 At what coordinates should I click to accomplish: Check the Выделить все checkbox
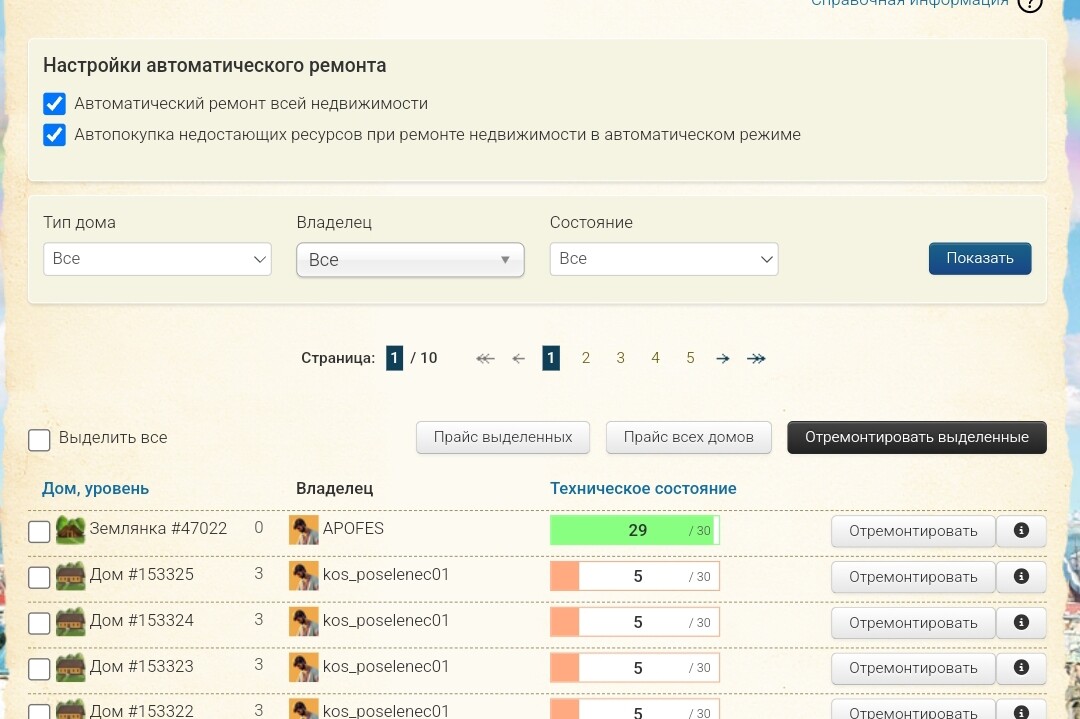coord(39,440)
